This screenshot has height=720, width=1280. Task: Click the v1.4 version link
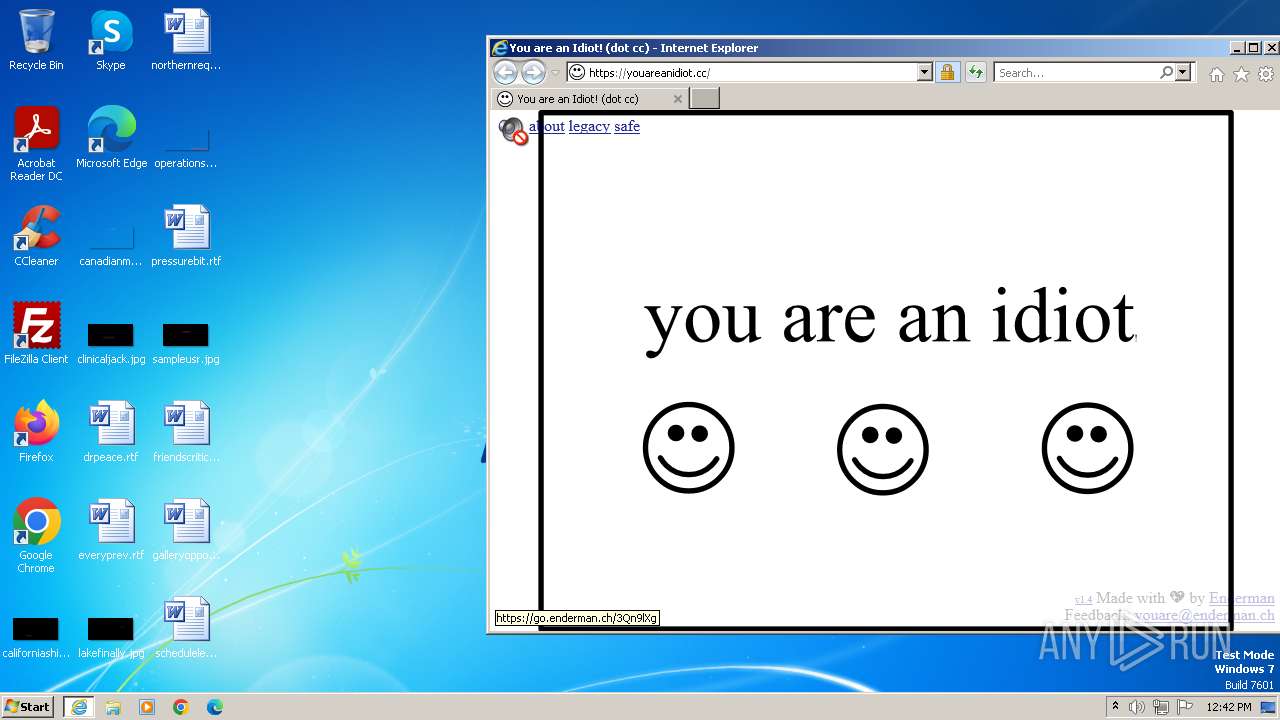pos(1084,599)
